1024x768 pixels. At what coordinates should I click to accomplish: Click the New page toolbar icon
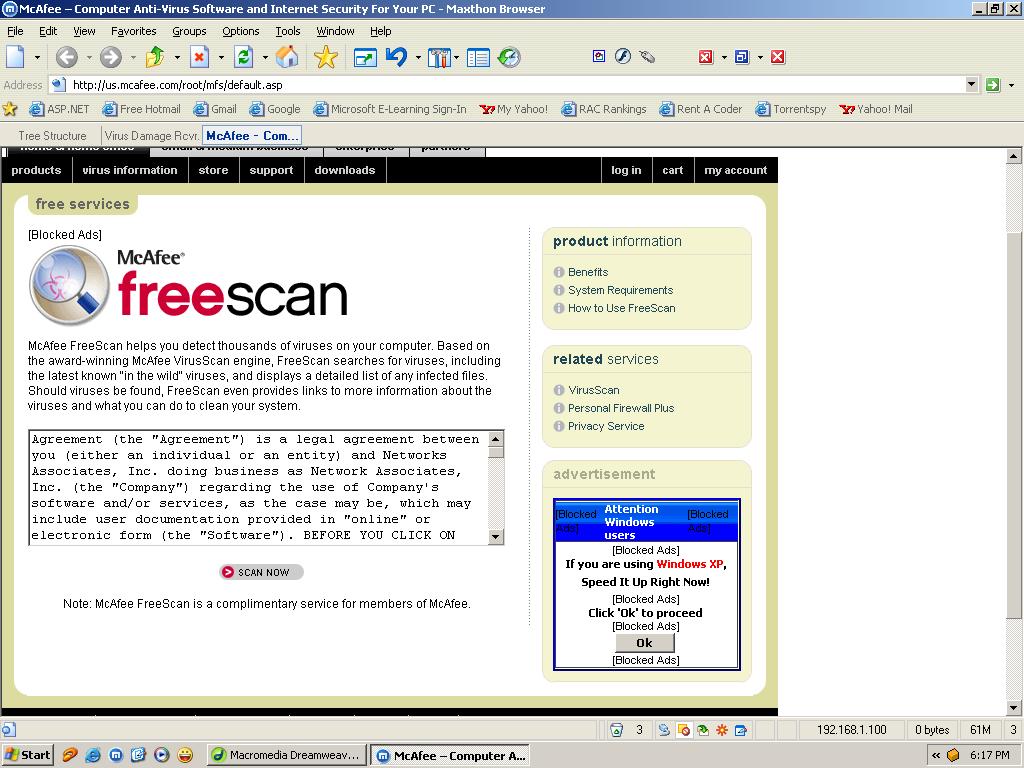pyautogui.click(x=16, y=57)
